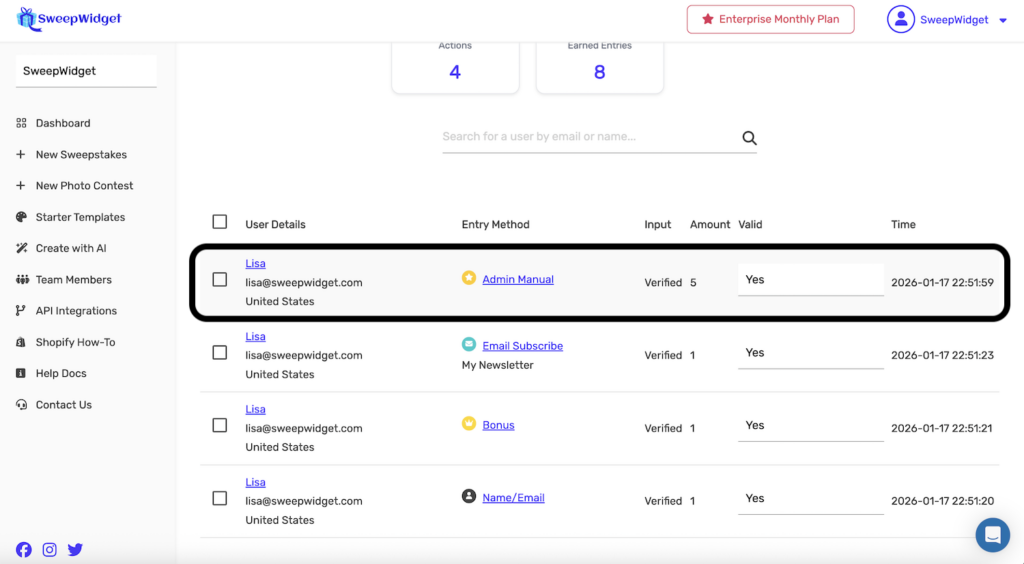The image size is (1024, 564).
Task: Click the Enterprise Monthly Plan button
Action: [770, 19]
